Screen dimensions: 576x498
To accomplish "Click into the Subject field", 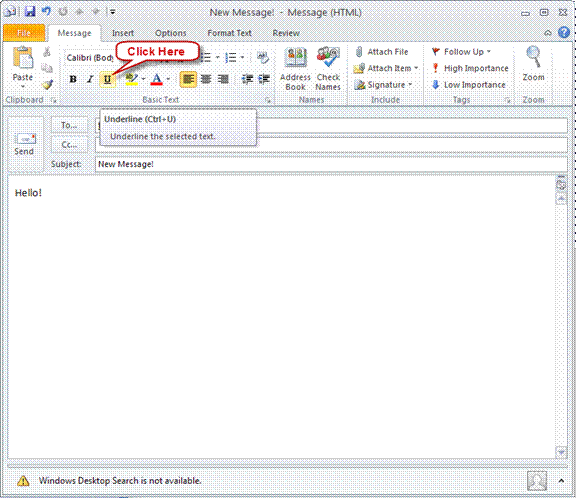I will 331,164.
